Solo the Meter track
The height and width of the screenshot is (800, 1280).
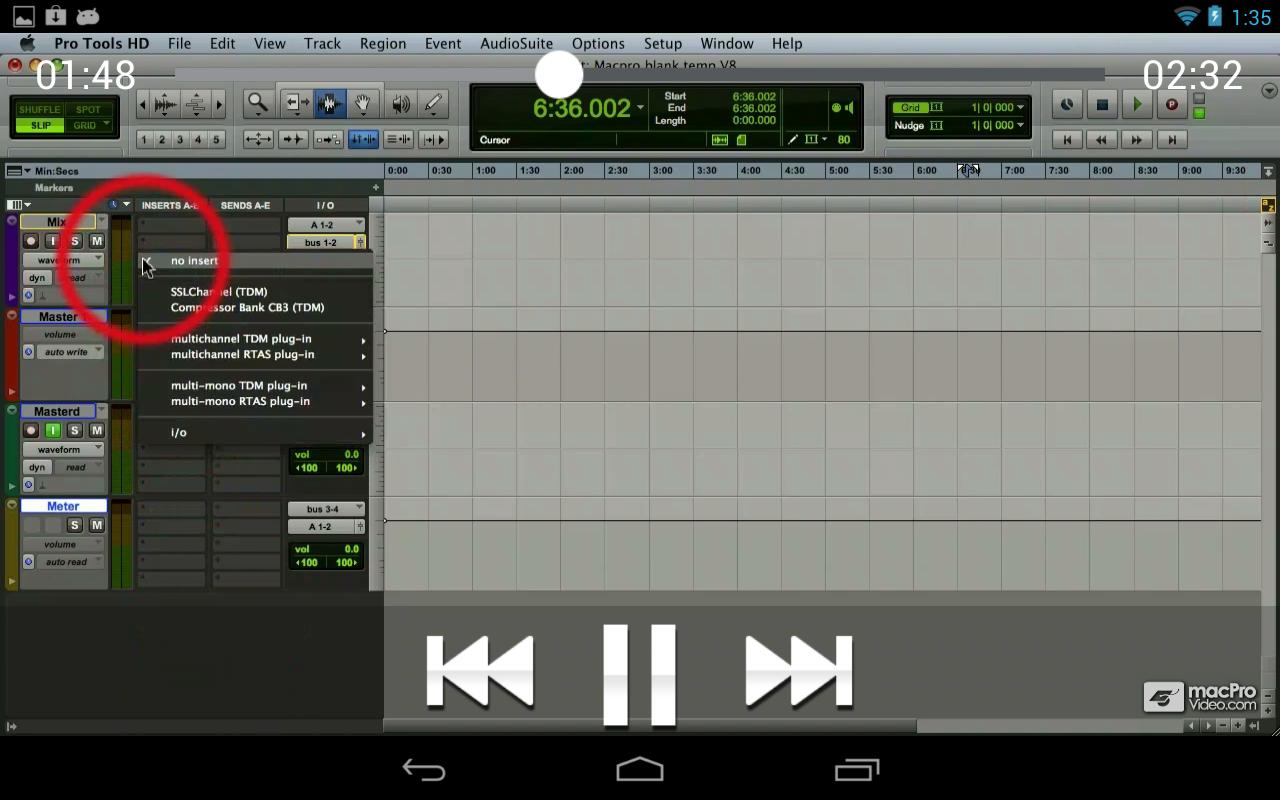(x=74, y=525)
